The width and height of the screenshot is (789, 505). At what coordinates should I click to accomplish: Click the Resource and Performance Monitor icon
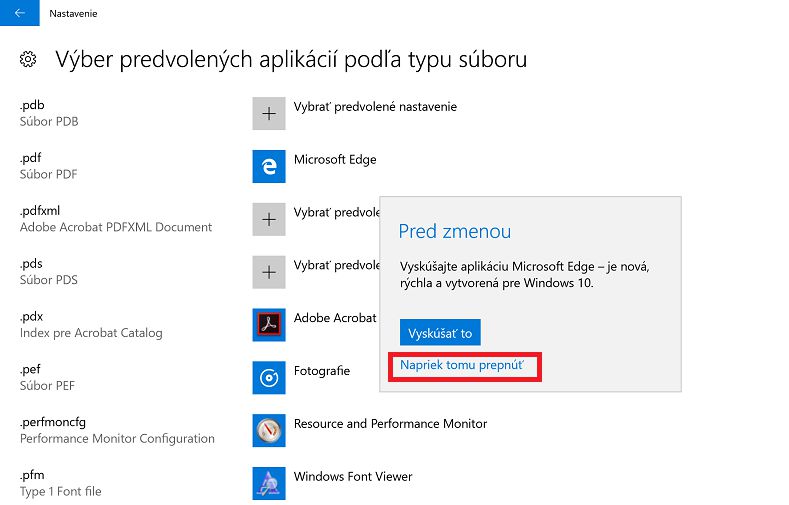pyautogui.click(x=269, y=431)
